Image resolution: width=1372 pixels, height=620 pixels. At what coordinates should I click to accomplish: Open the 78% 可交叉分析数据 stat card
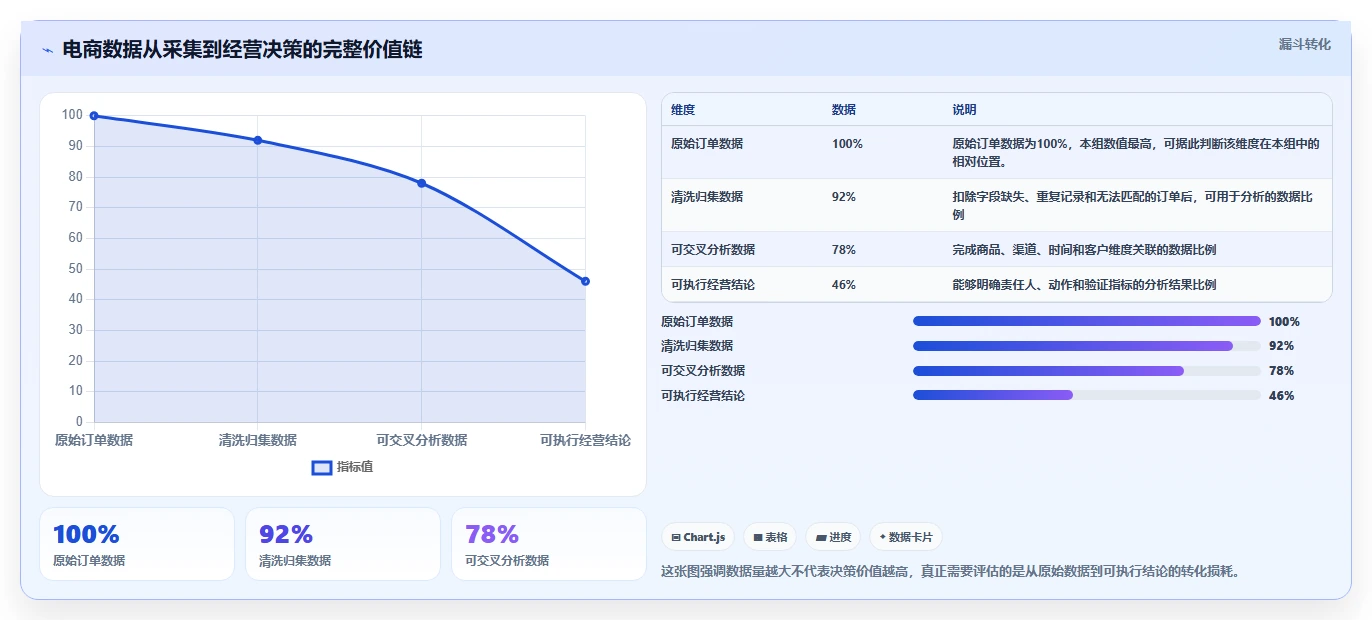tap(549, 544)
